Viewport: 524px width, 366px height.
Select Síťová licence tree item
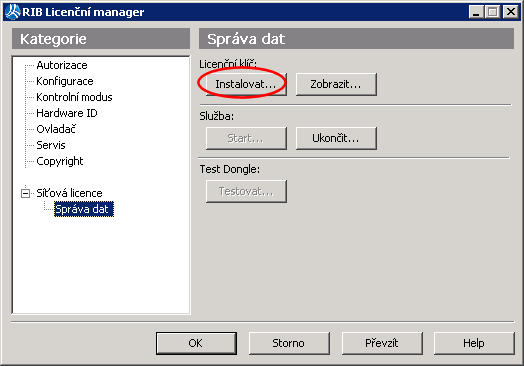click(69, 193)
